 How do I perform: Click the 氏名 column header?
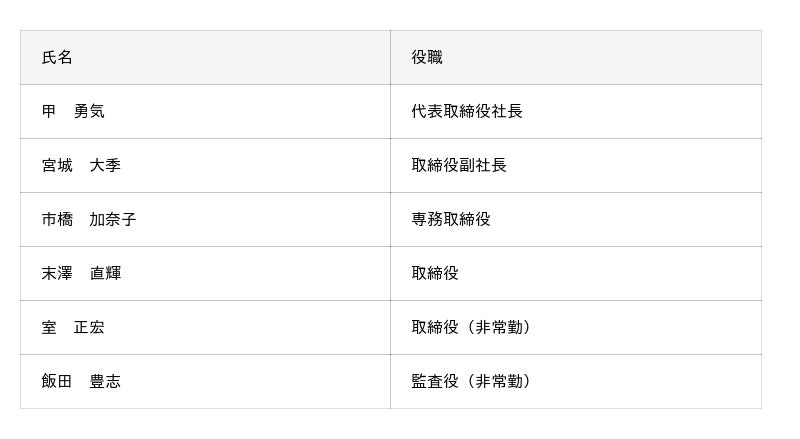(57, 58)
